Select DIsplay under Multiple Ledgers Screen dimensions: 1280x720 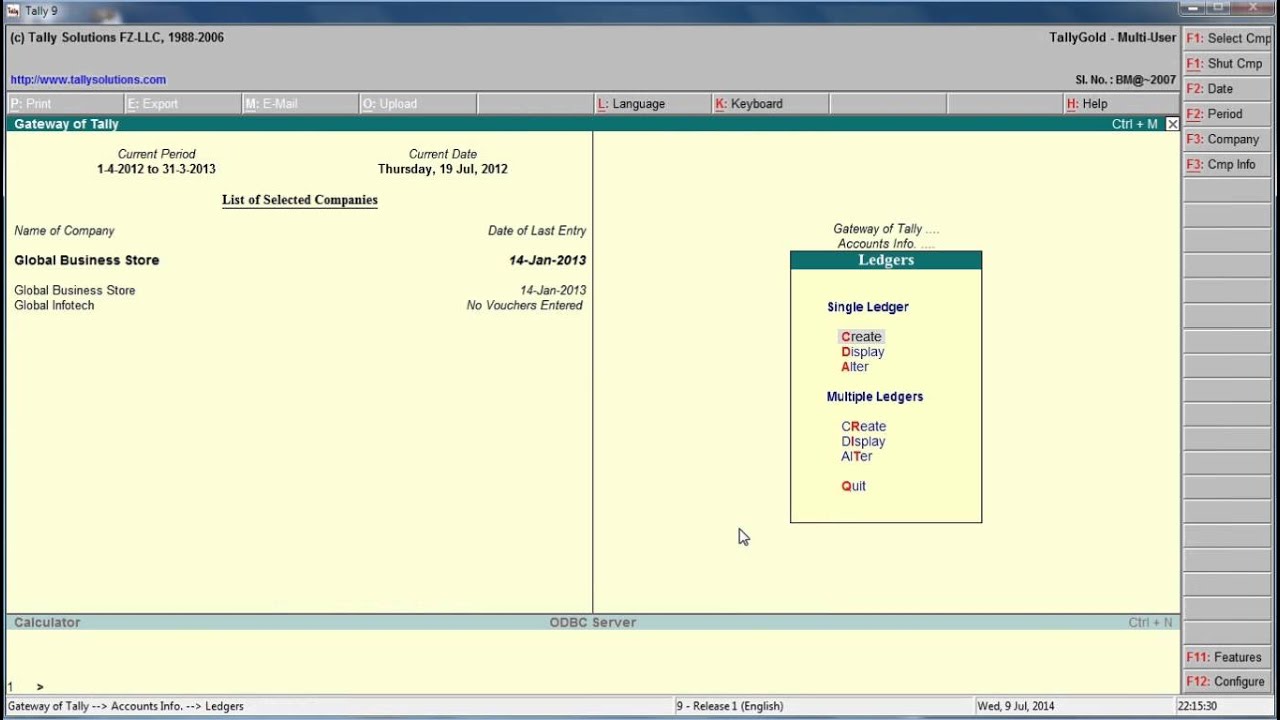[863, 441]
